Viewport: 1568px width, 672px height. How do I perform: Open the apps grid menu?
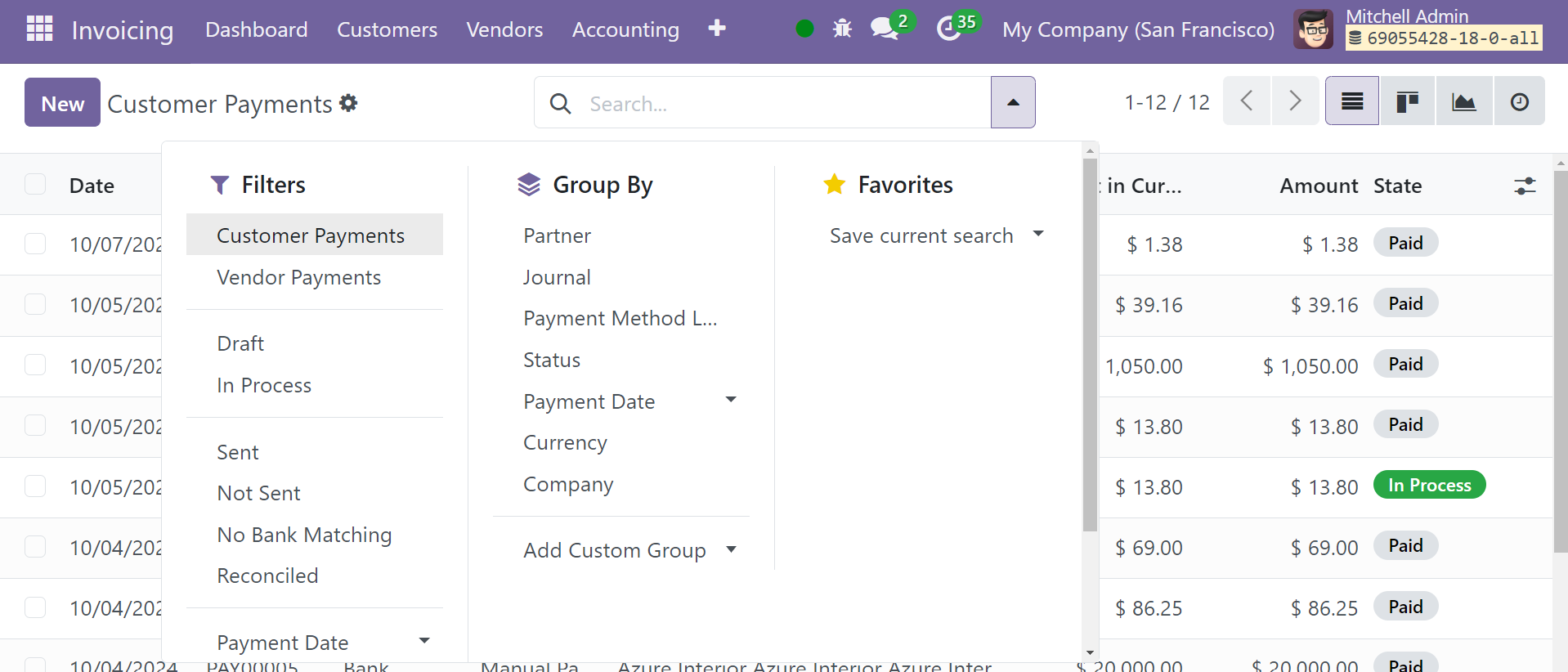[39, 29]
